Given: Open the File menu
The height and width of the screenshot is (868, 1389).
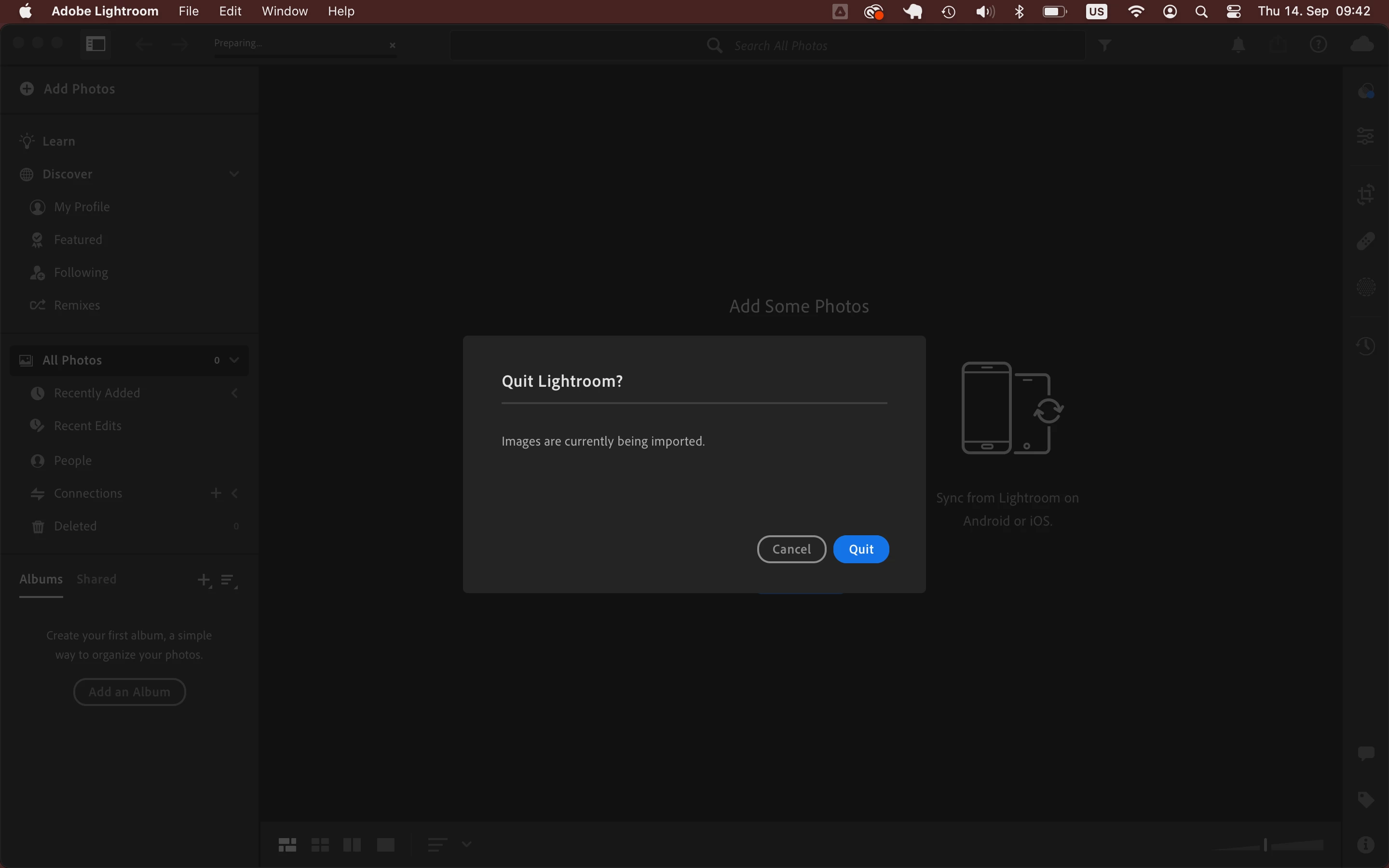Looking at the screenshot, I should coord(188,12).
